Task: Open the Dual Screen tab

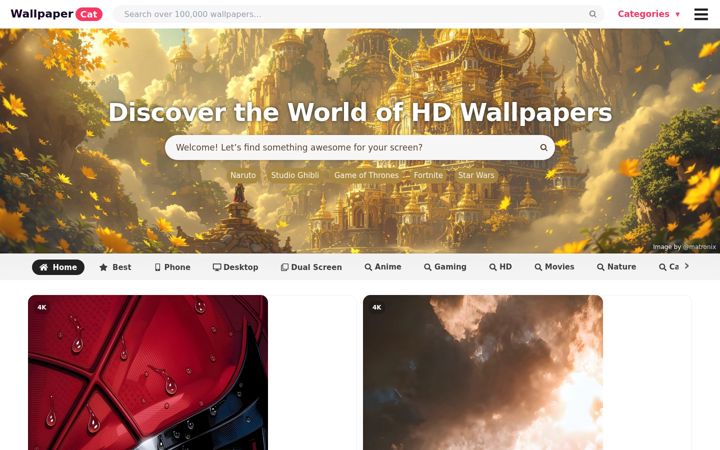Action: tap(311, 267)
